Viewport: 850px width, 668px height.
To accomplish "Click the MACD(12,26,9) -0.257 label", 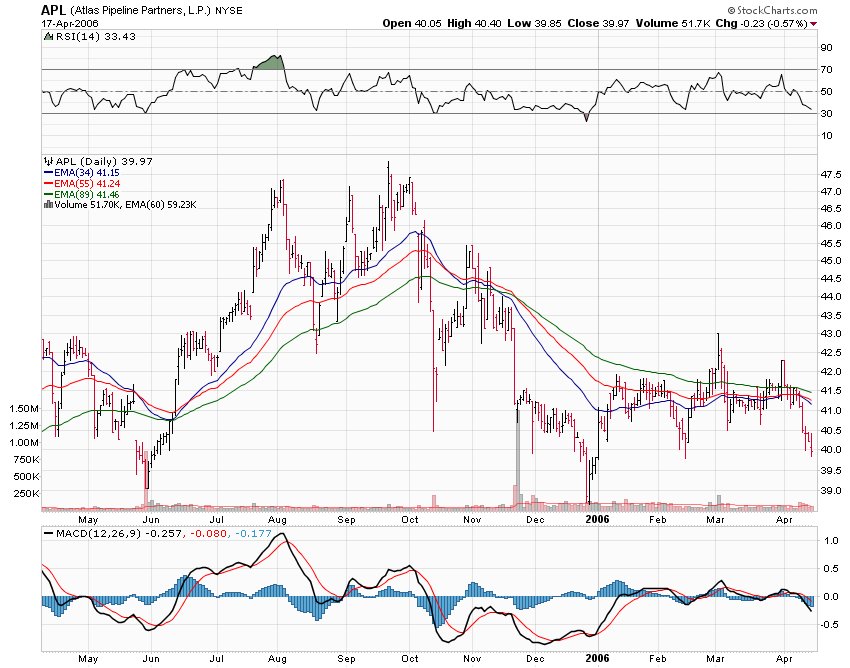I will click(x=119, y=534).
